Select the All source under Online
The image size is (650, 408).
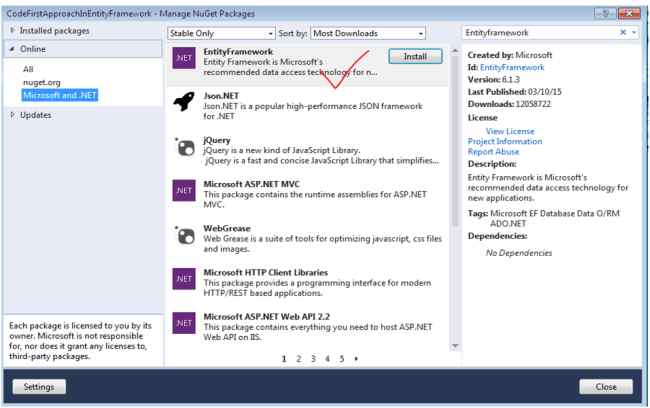click(28, 69)
